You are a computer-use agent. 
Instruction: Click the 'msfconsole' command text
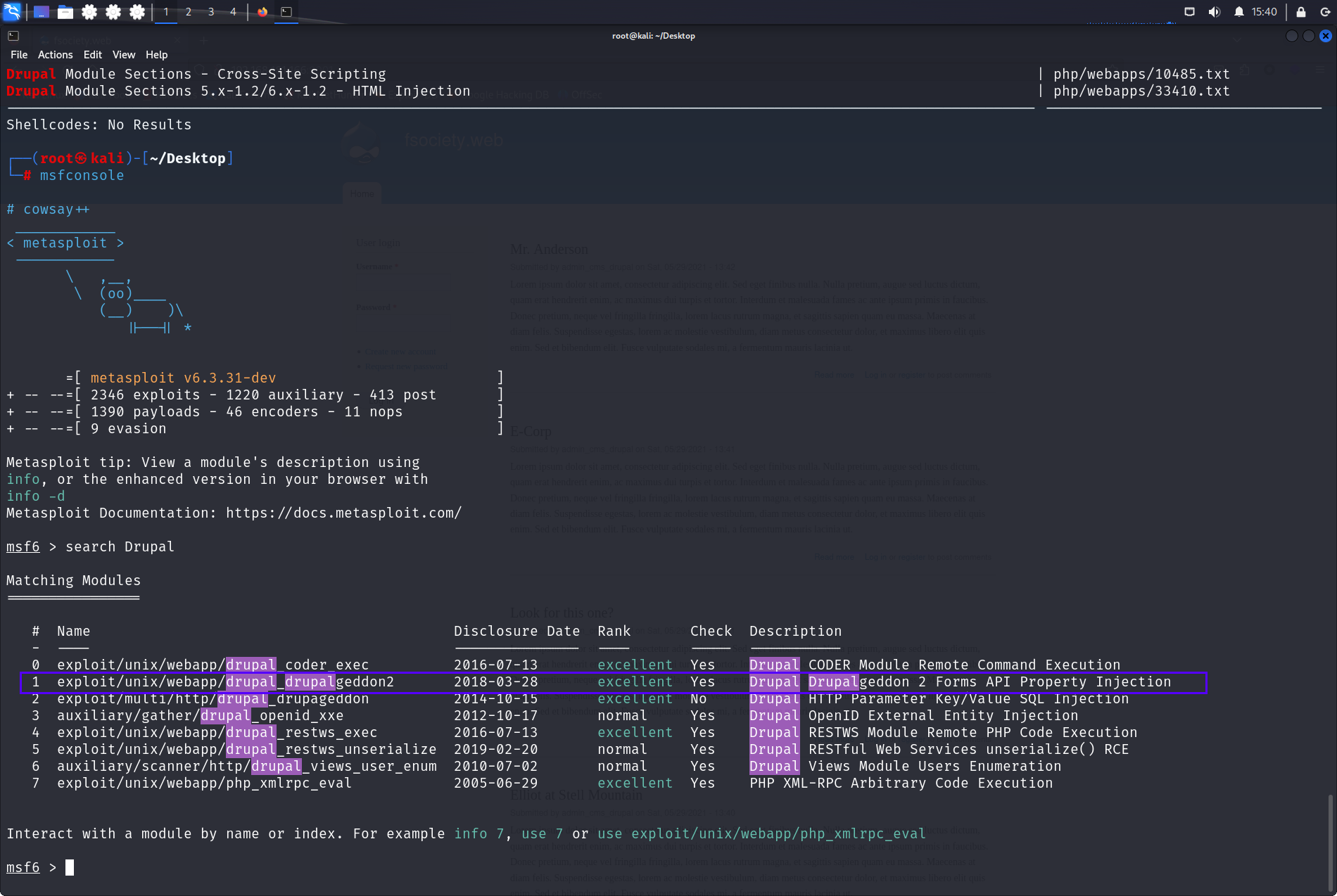[x=82, y=175]
